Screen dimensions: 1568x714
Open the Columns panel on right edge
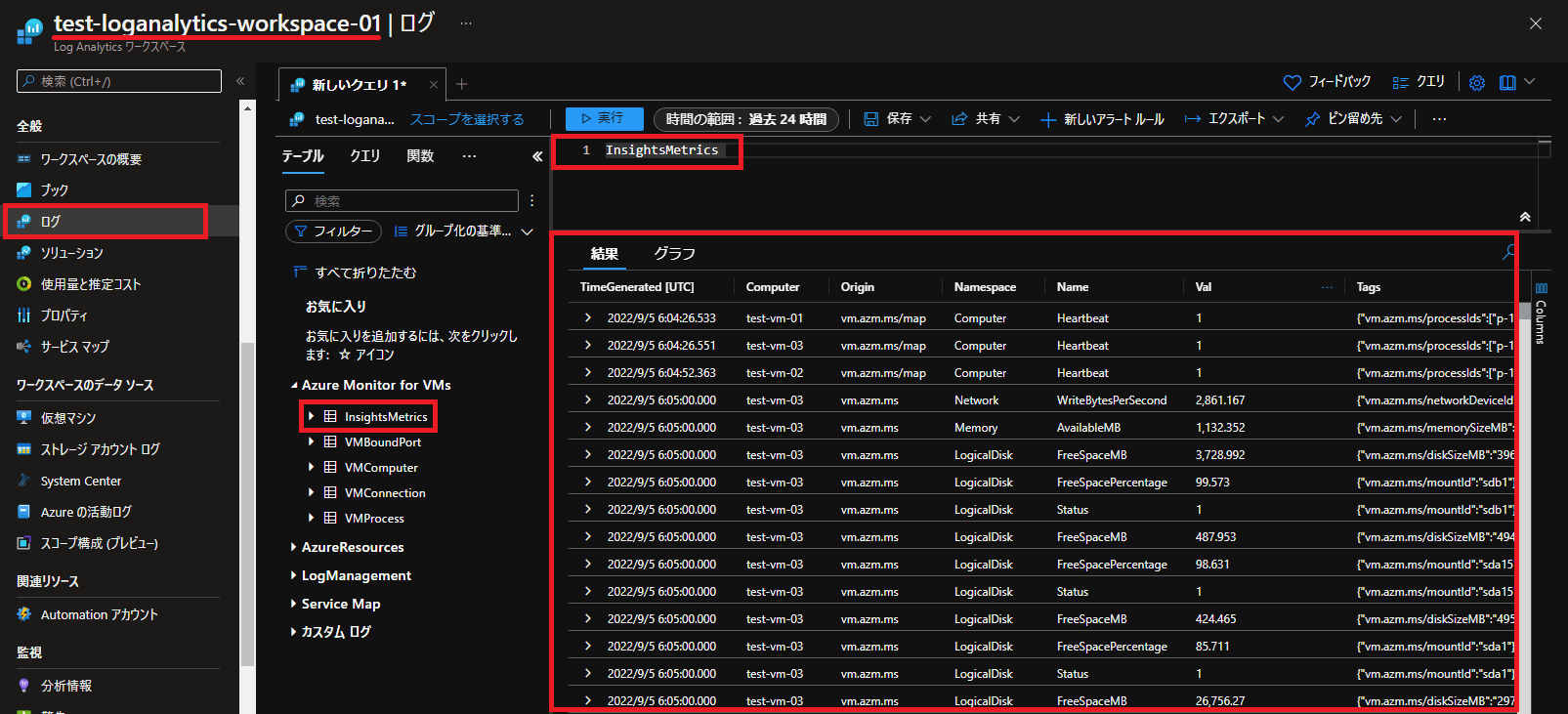click(1541, 313)
